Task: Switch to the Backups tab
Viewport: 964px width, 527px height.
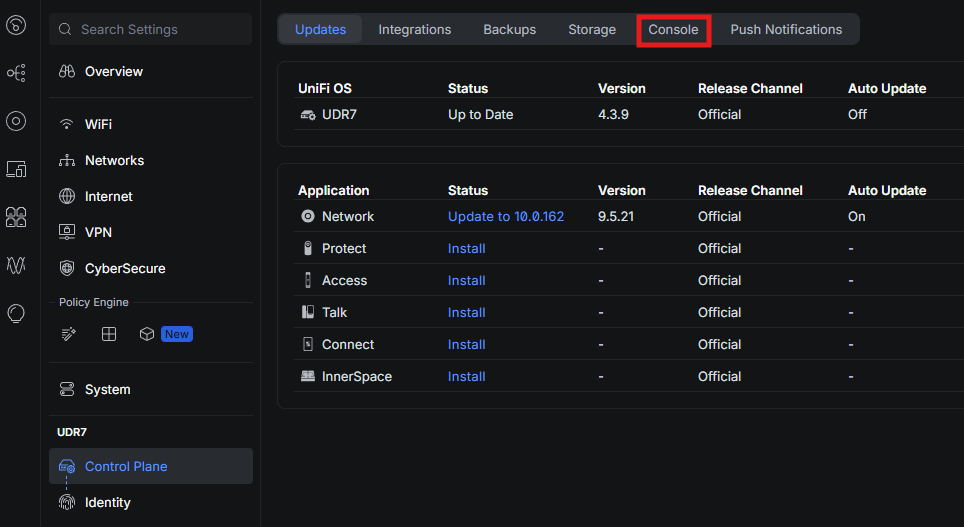Action: click(x=509, y=29)
